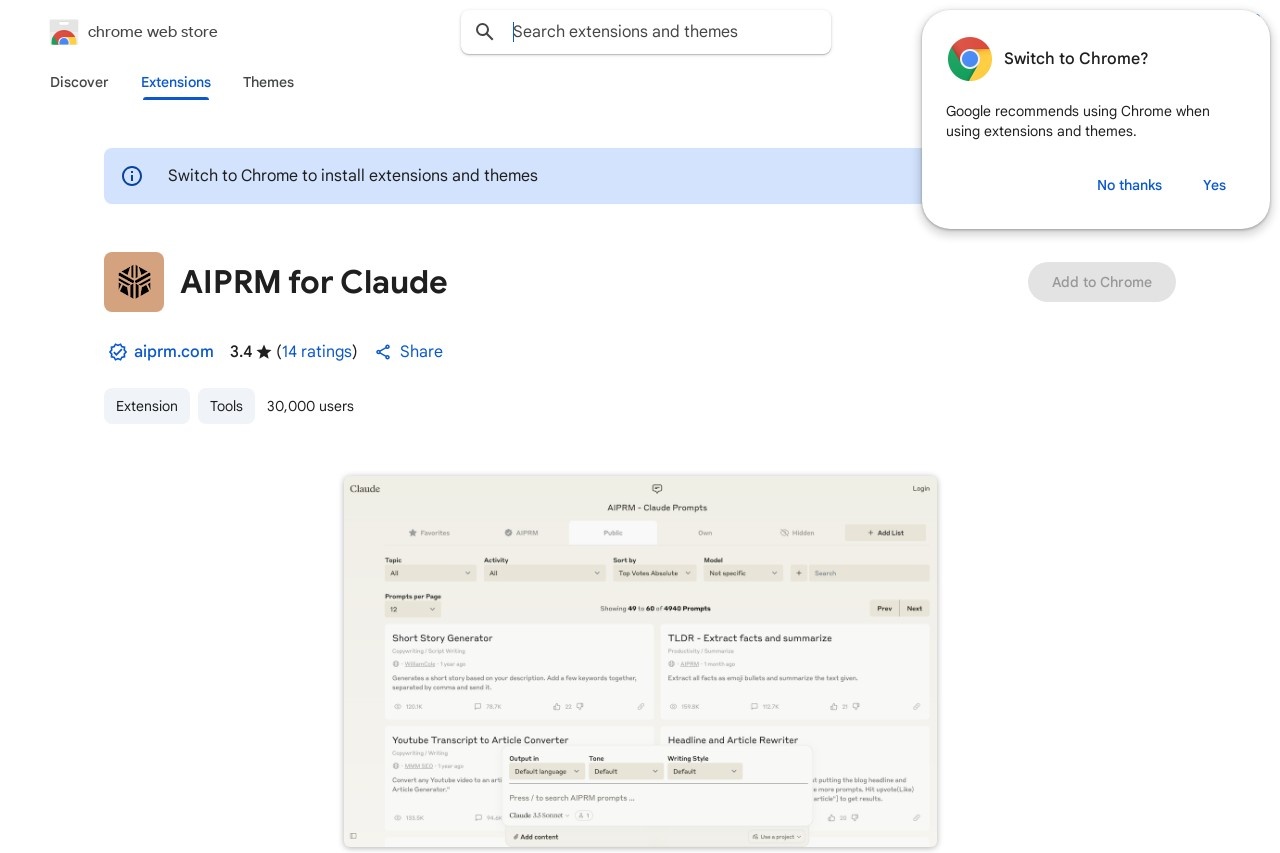Screen dimensions: 1280x853
Task: Click the 30,000 users text
Action: click(310, 406)
